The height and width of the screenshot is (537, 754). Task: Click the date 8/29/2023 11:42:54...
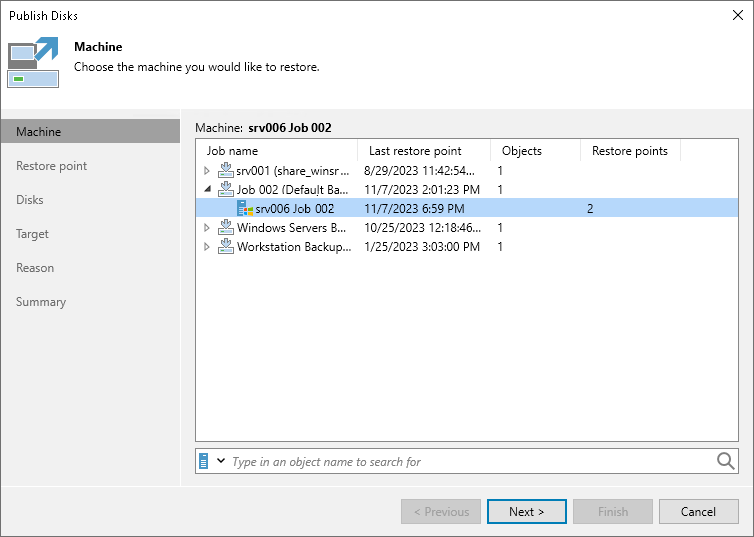(419, 170)
